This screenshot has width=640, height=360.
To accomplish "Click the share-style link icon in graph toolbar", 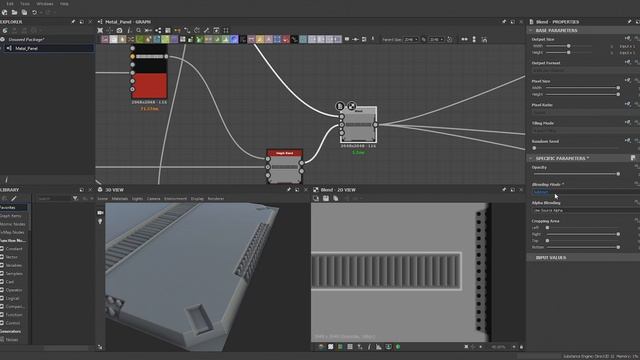I will click(x=158, y=30).
